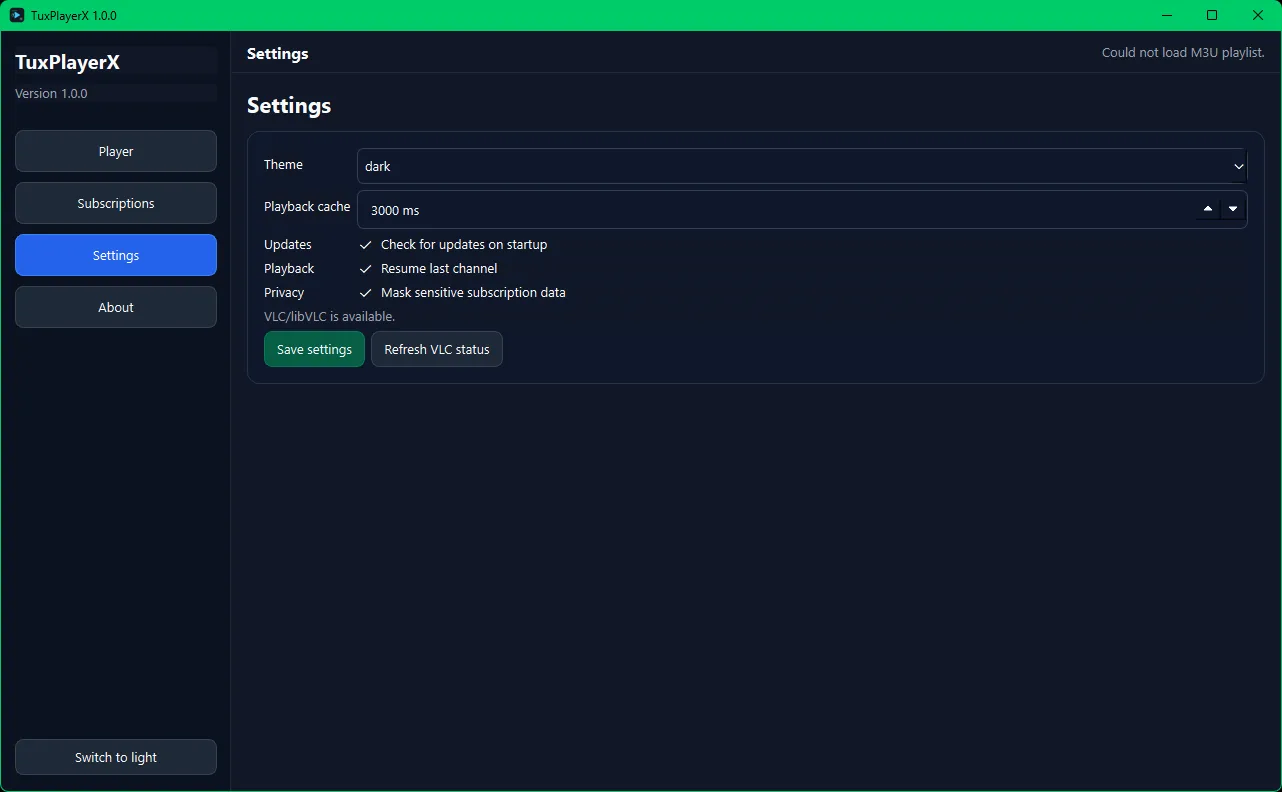The width and height of the screenshot is (1282, 792).
Task: Click the TuxPlayerX app icon in title bar
Action: 17,15
